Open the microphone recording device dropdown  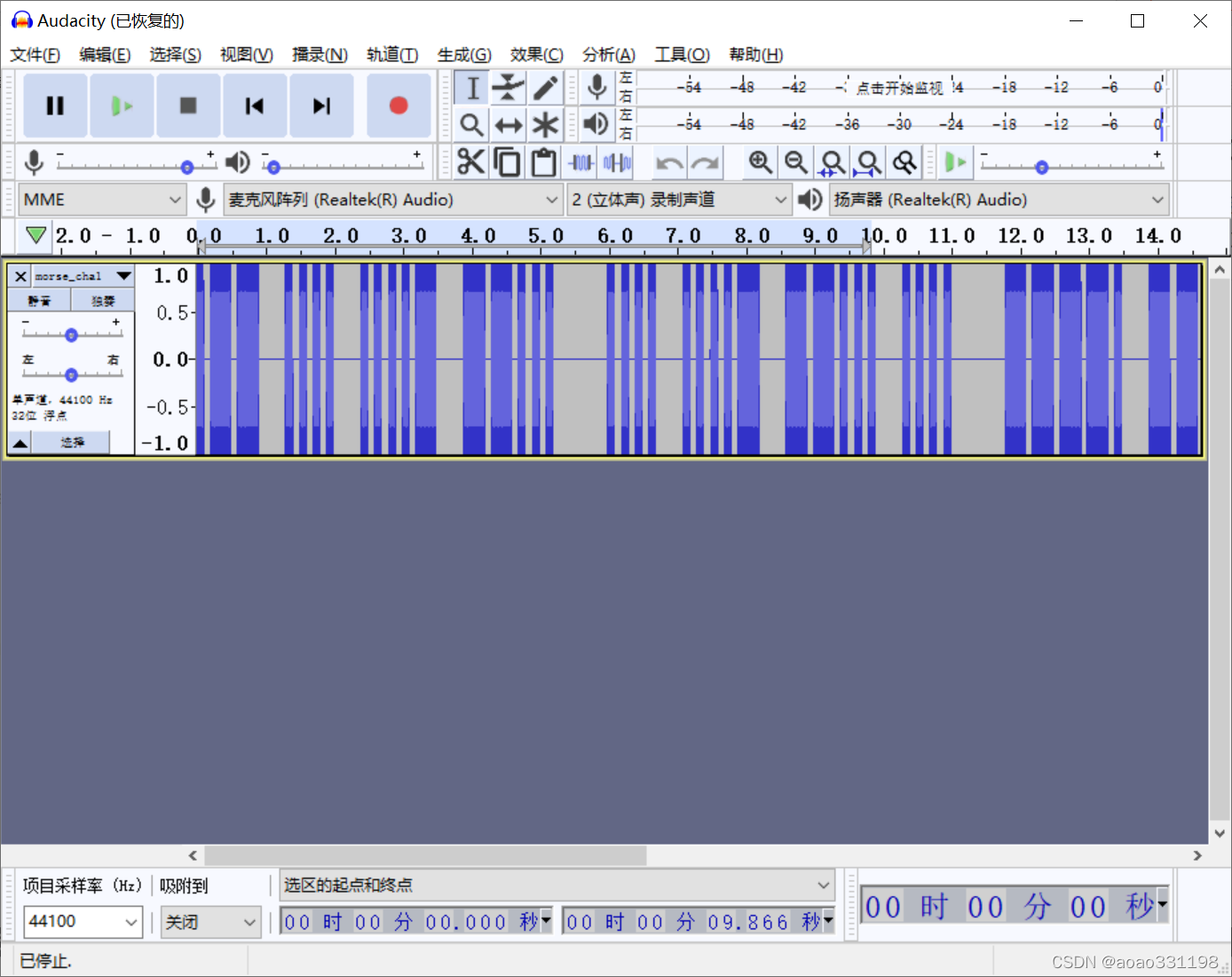[x=393, y=200]
